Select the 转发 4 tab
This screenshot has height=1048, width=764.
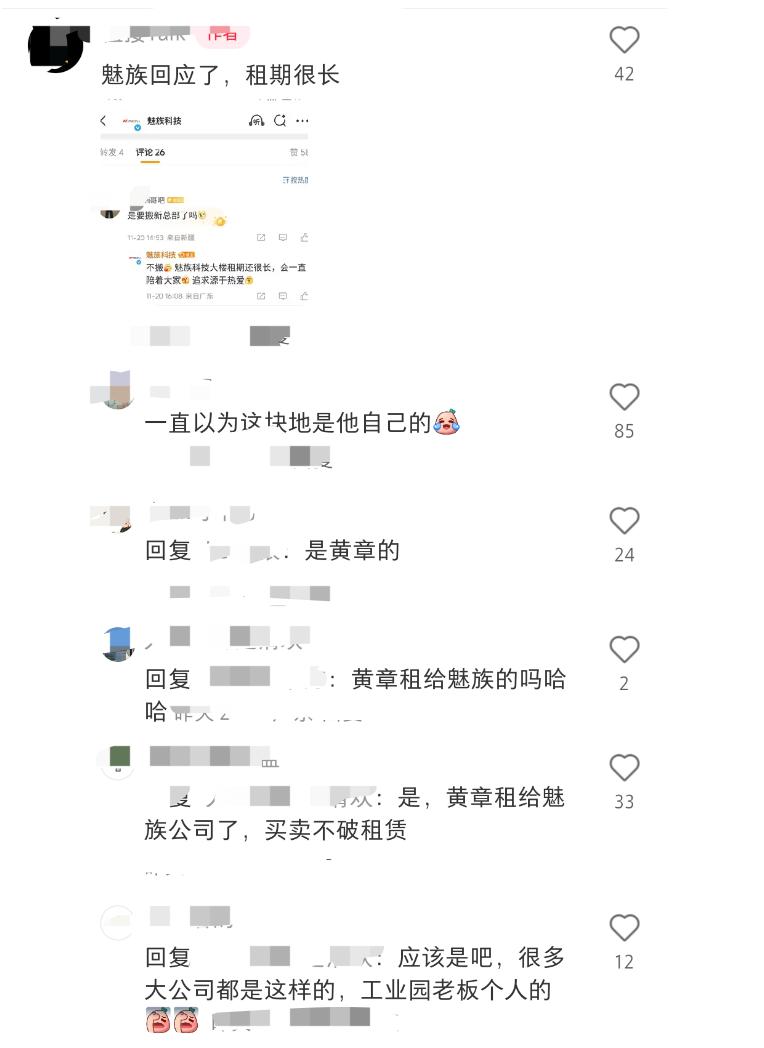112,152
